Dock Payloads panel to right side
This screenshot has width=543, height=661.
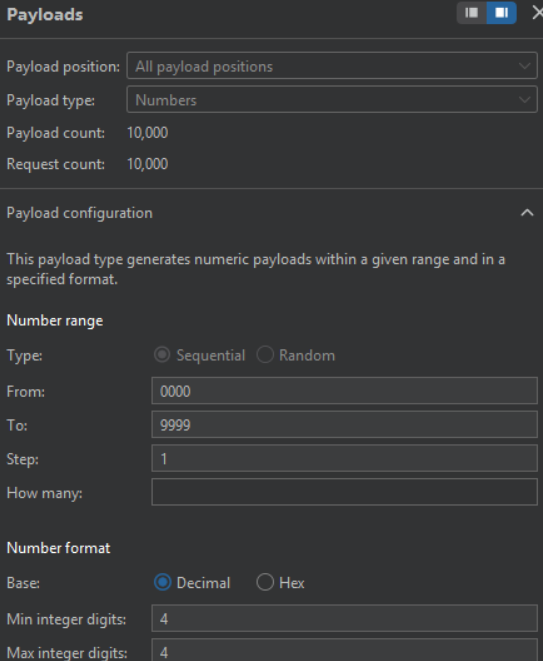tap(501, 13)
